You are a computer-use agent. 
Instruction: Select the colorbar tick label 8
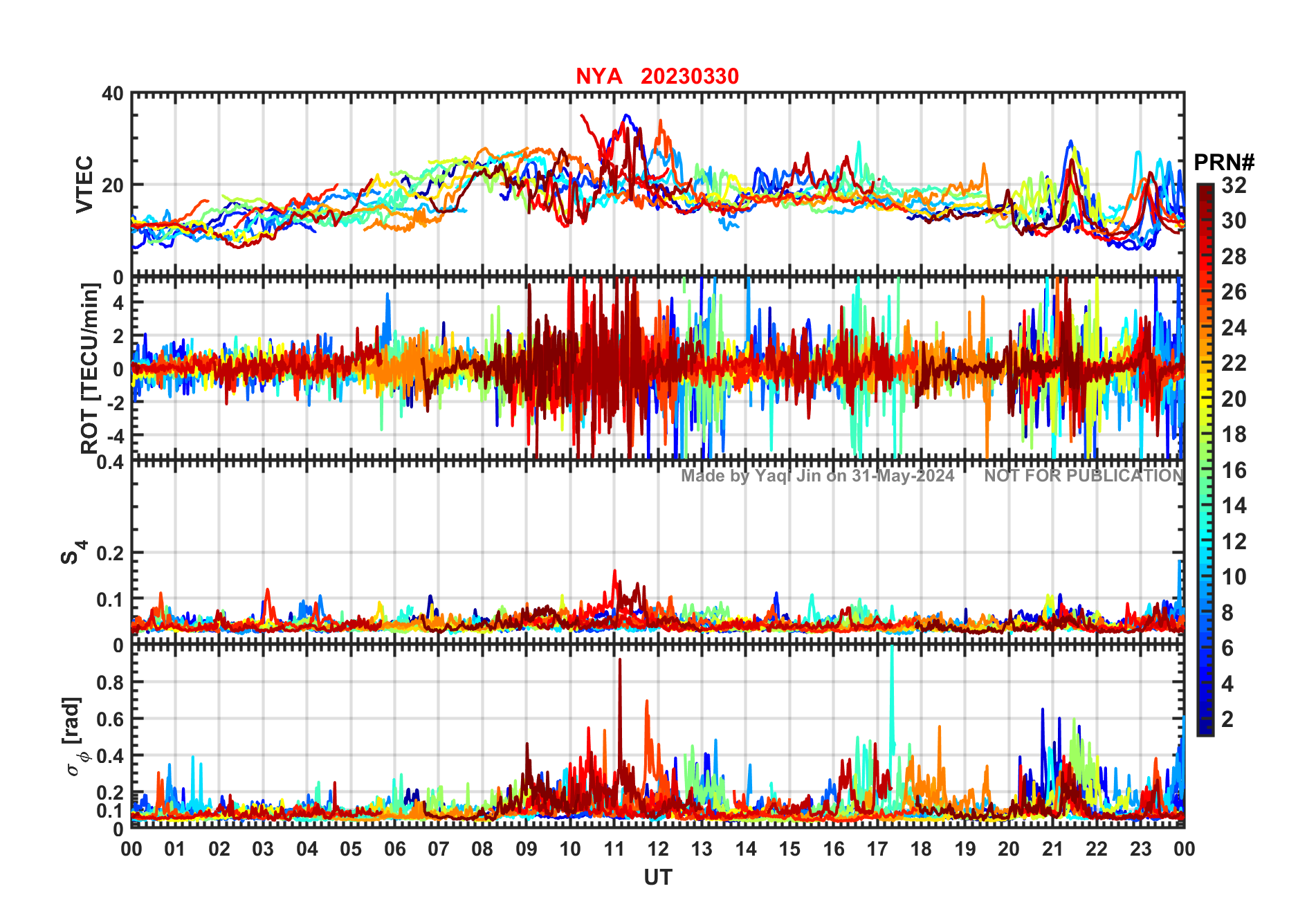[x=1227, y=613]
